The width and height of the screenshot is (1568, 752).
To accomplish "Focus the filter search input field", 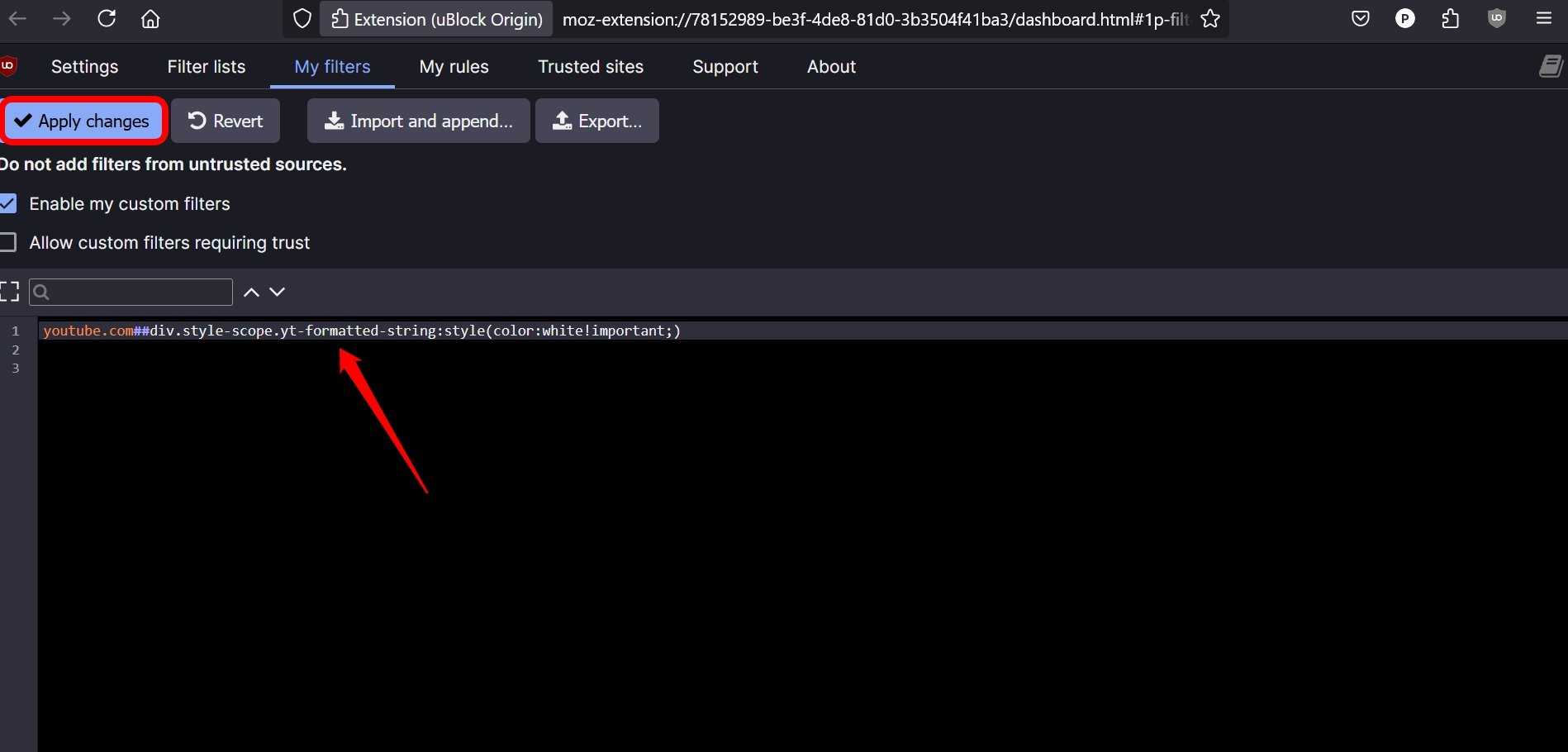I will coord(131,292).
